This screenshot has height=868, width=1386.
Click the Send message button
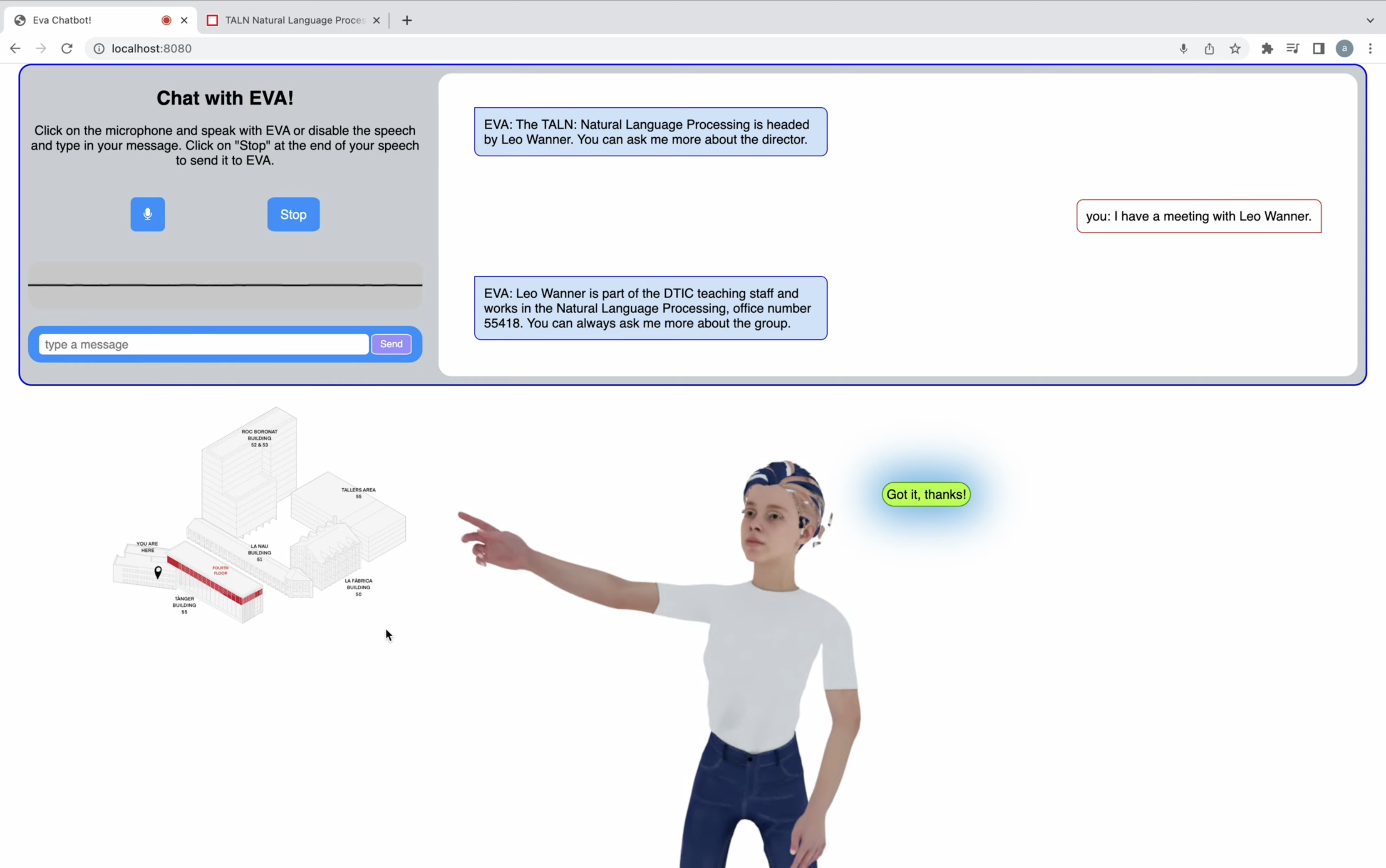391,344
